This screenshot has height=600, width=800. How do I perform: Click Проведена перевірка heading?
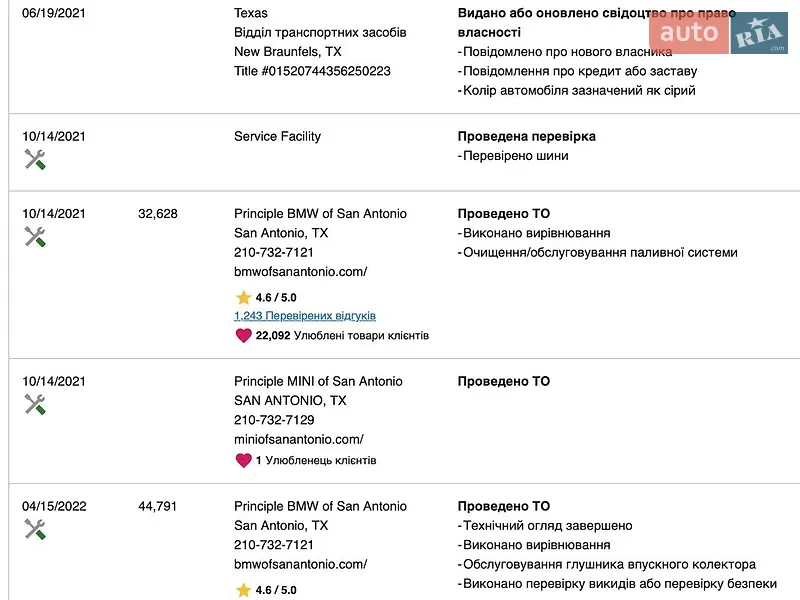[x=527, y=136]
